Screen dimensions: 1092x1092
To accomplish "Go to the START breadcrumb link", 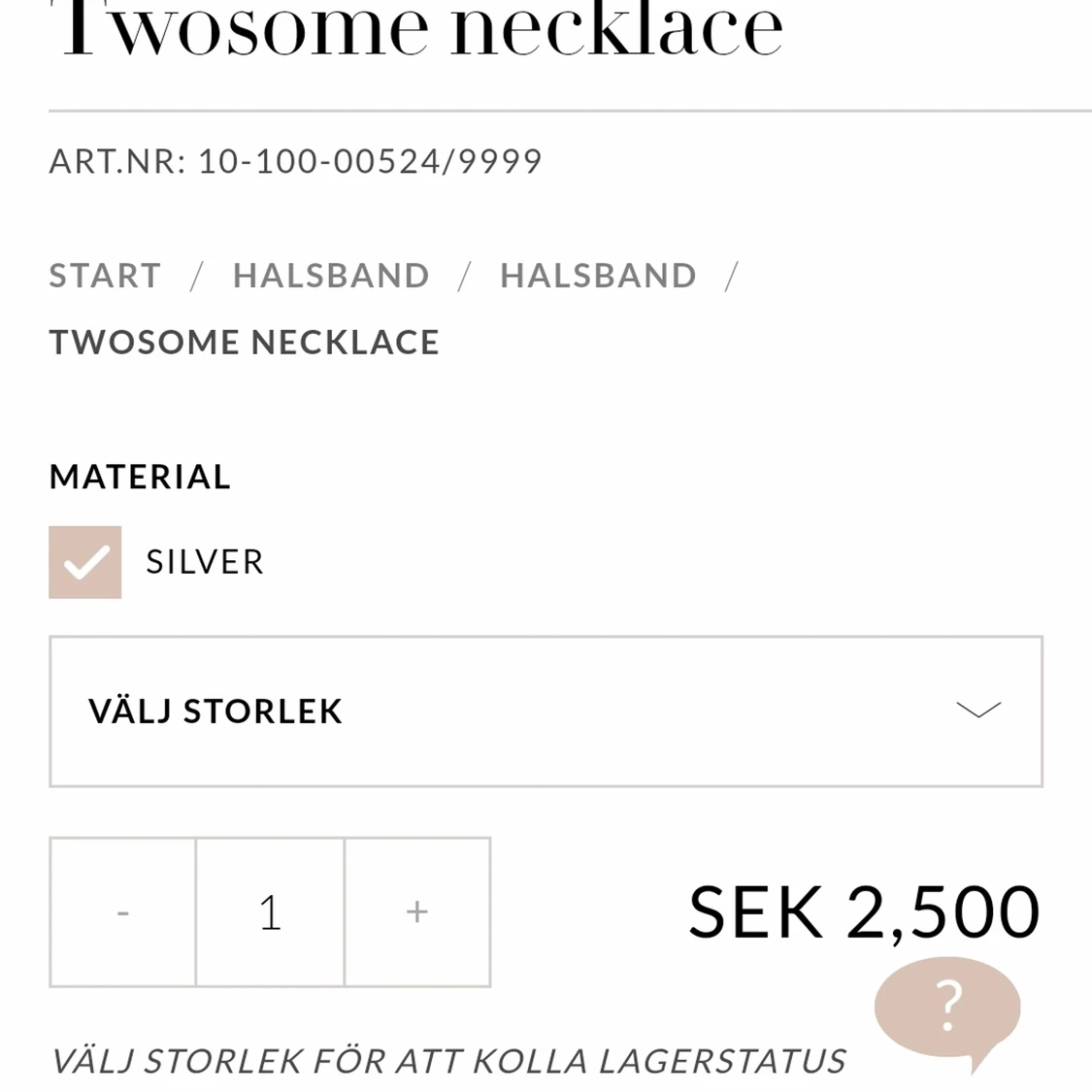I will pos(105,275).
